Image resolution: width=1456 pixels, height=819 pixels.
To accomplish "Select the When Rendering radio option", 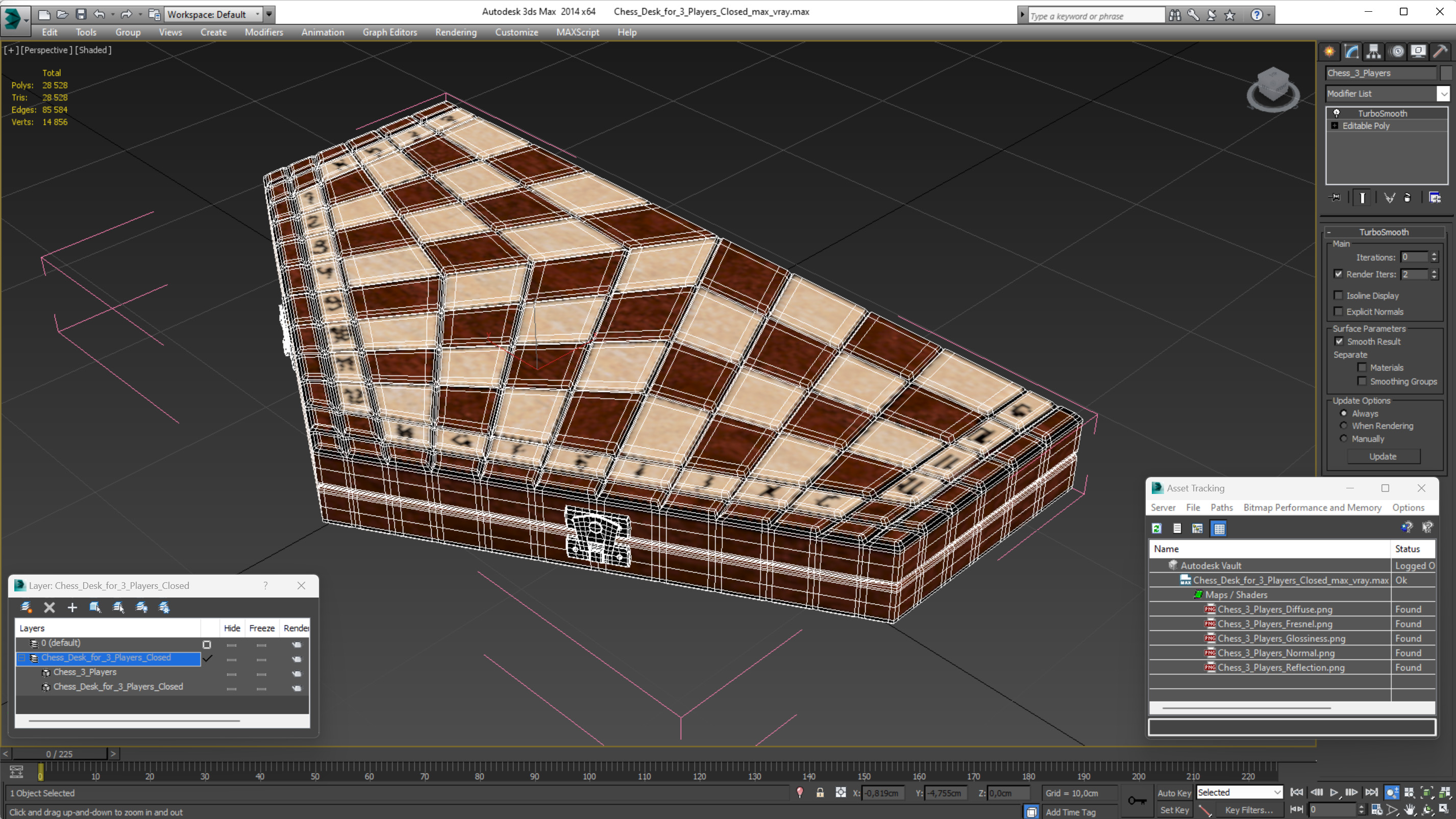I will (x=1344, y=426).
